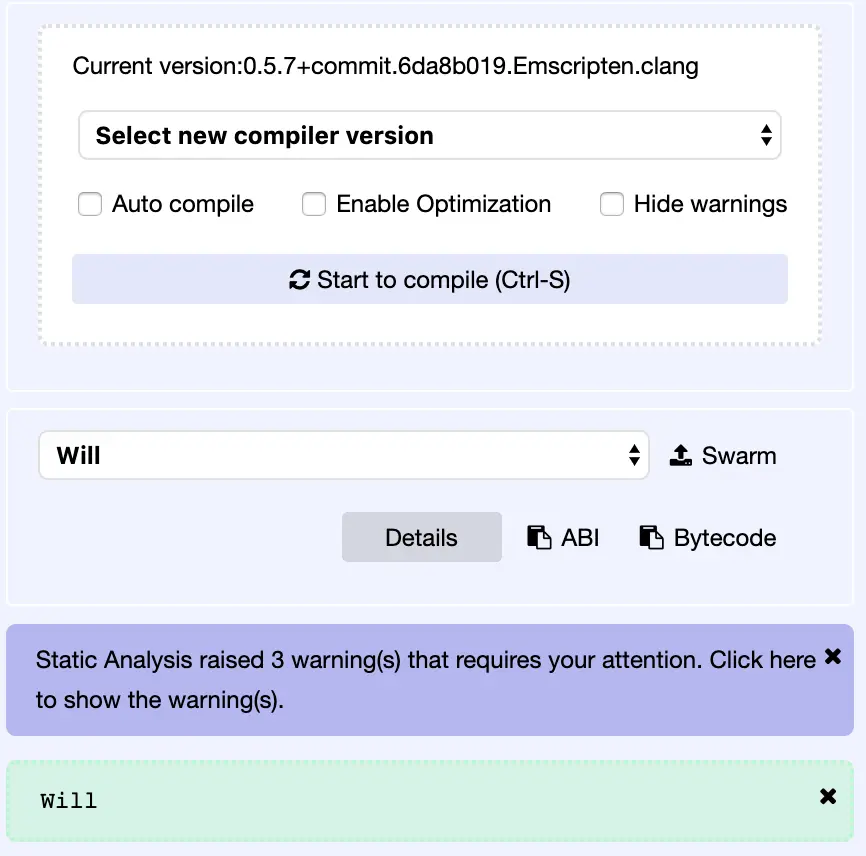Enable Optimization
Image resolution: width=866 pixels, height=856 pixels.
point(314,204)
